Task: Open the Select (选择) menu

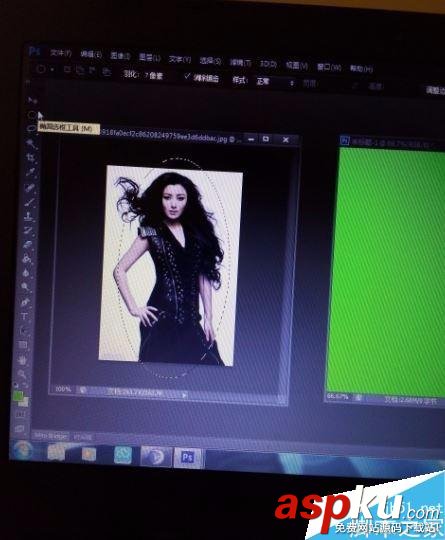Action: (210, 61)
